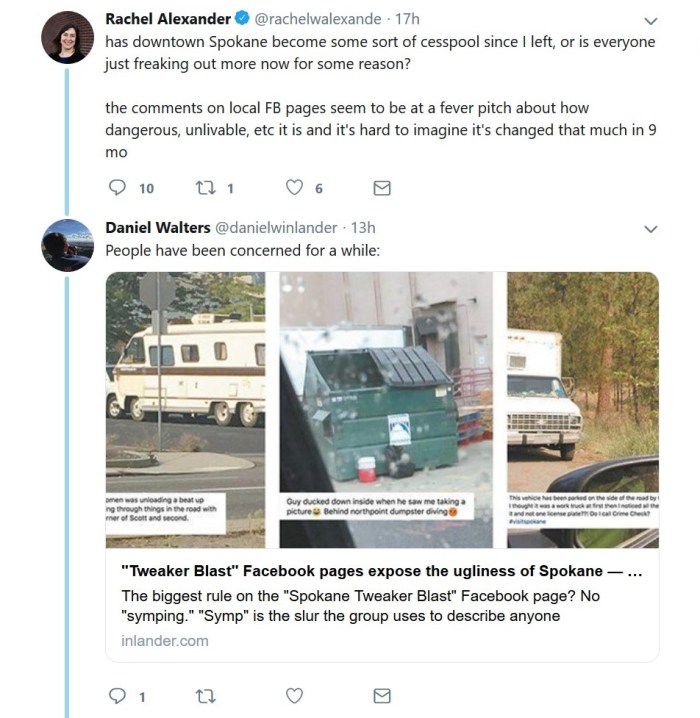Reply to Daniel Walters' tweet
The width and height of the screenshot is (700, 718).
tap(117, 696)
